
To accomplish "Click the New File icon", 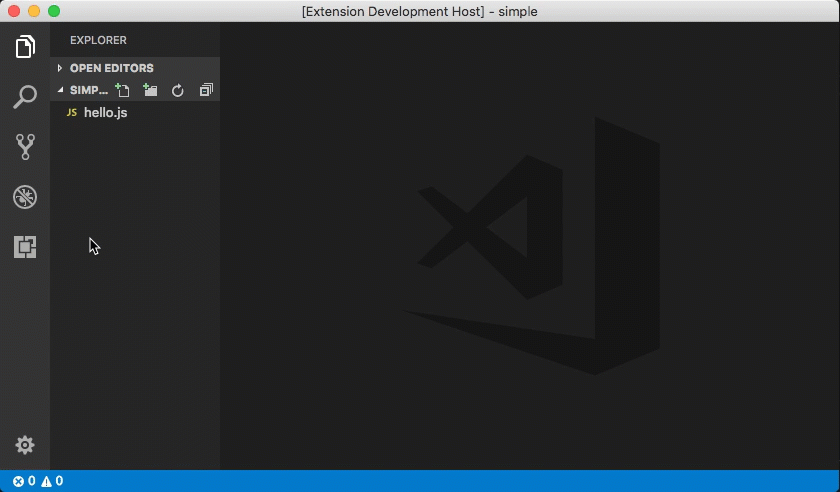I will click(x=123, y=90).
